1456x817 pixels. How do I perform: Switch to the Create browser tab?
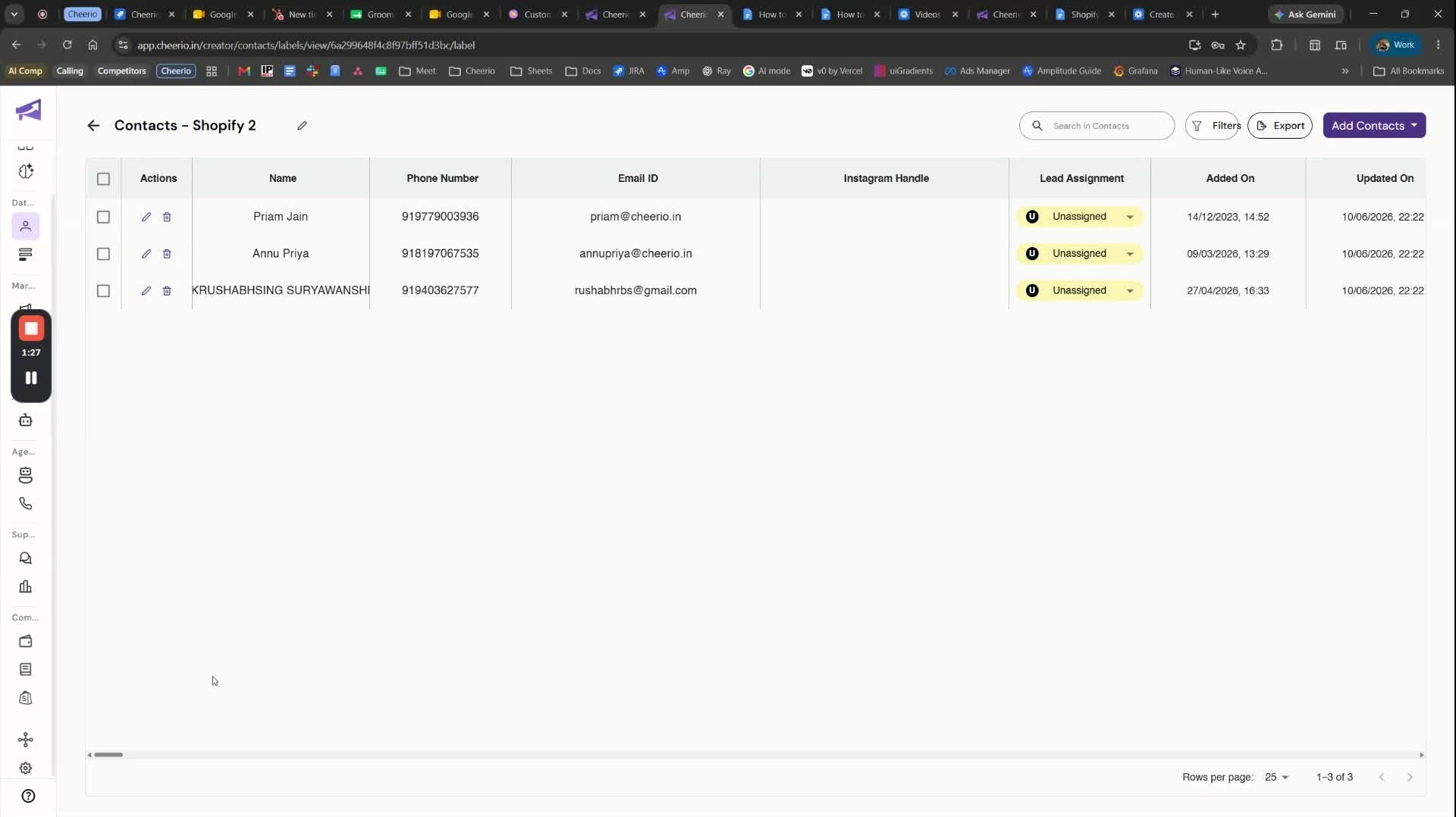point(1163,14)
